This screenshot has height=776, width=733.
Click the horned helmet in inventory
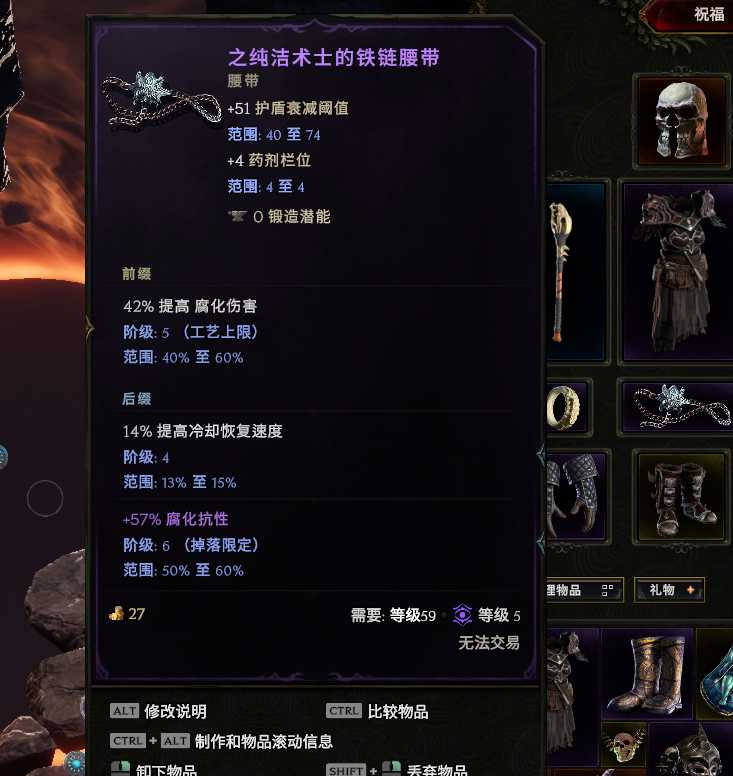tap(690, 752)
